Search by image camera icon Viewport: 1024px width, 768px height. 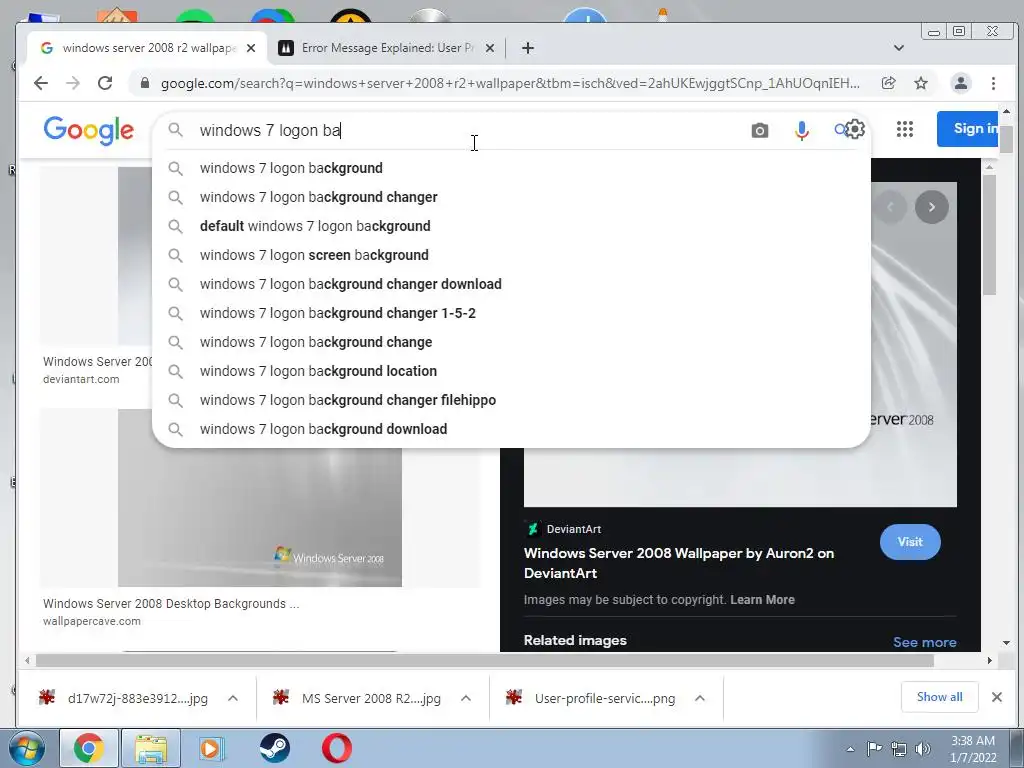tap(760, 131)
